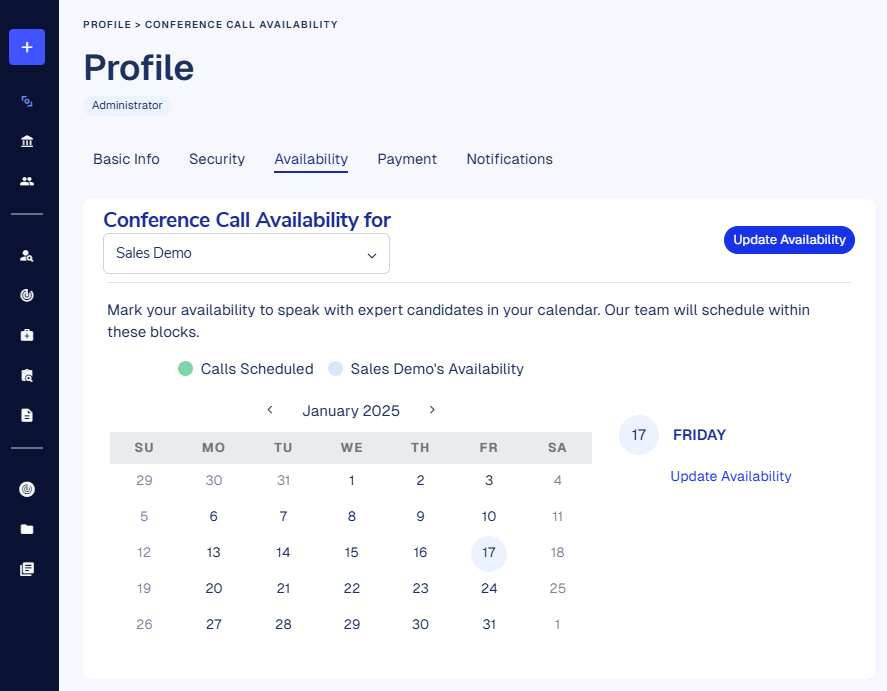The image size is (887, 691).
Task: Go to previous month in calendar
Action: (x=270, y=410)
